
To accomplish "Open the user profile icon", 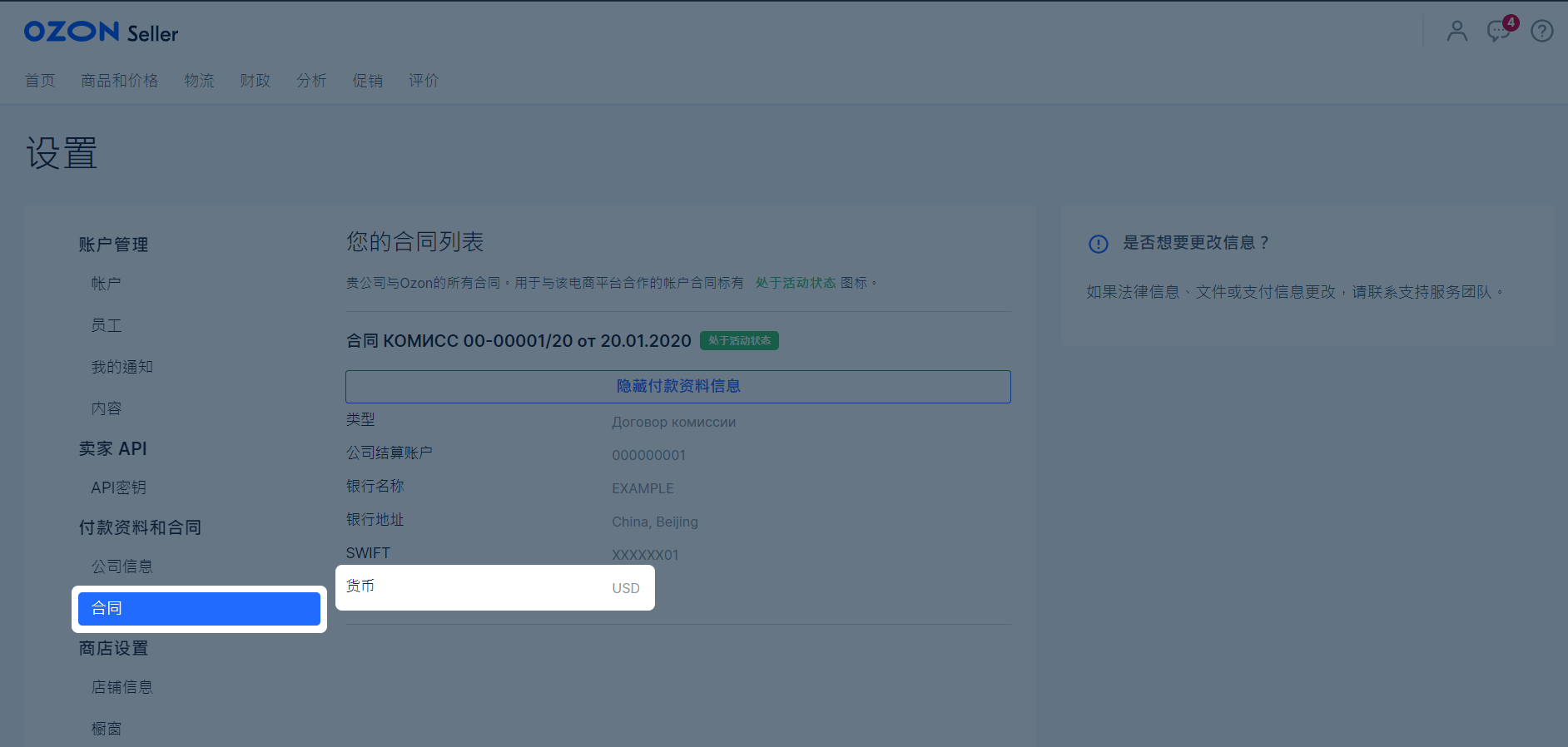I will point(1456,32).
